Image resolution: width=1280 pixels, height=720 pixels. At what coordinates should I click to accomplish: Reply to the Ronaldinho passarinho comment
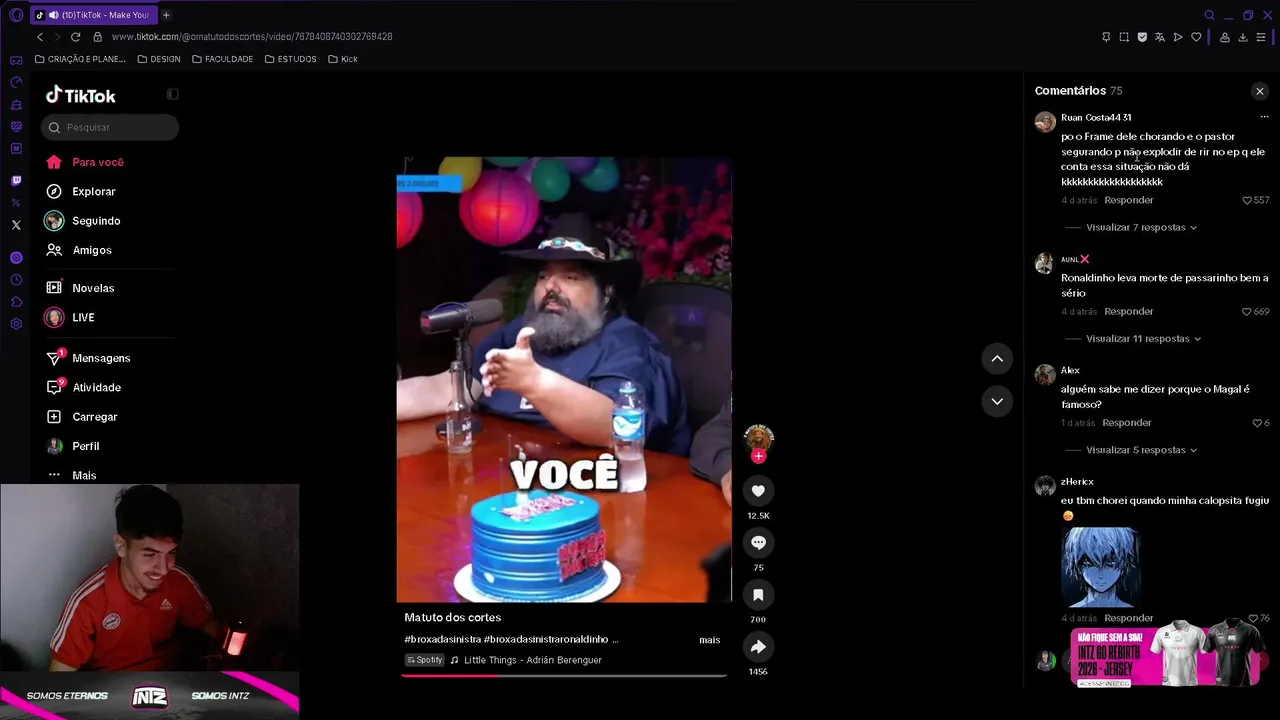coord(1129,311)
